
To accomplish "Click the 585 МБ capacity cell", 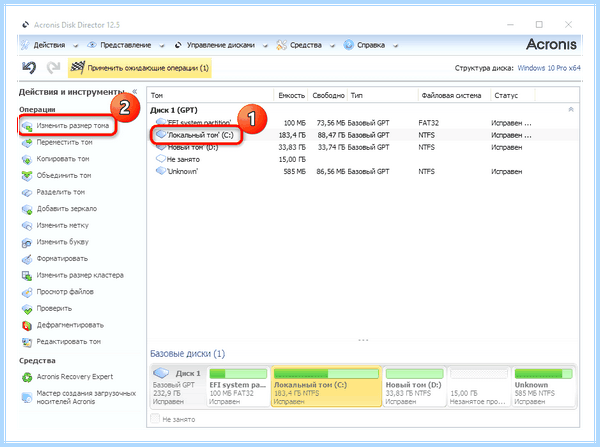I will (x=294, y=171).
